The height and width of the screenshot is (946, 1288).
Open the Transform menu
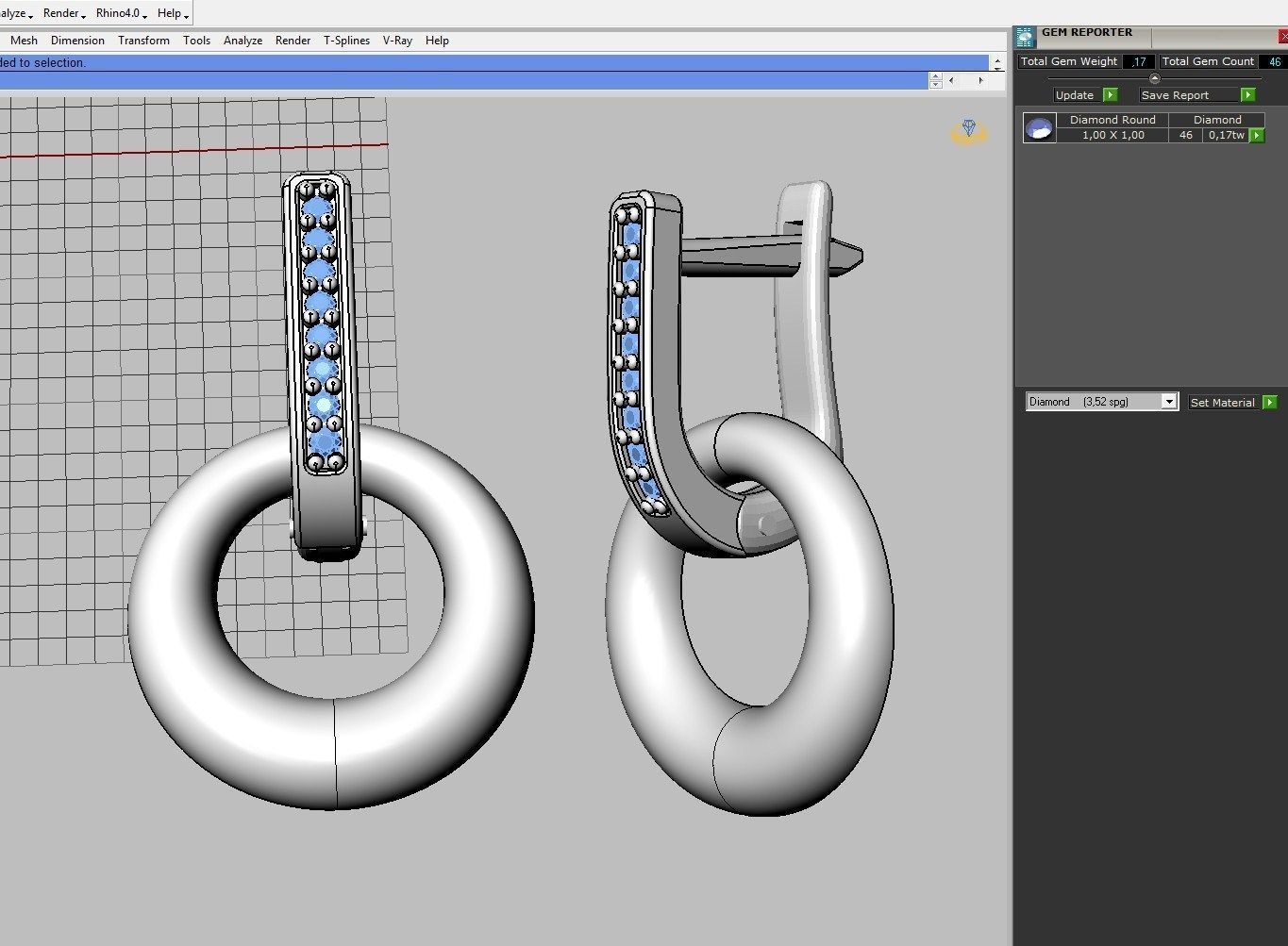point(143,41)
